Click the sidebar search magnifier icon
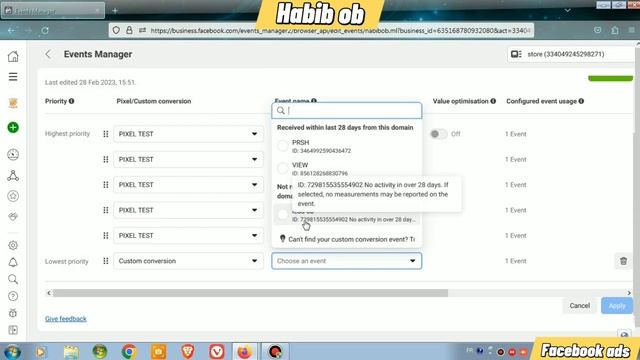640x360 pixels. pyautogui.click(x=13, y=279)
